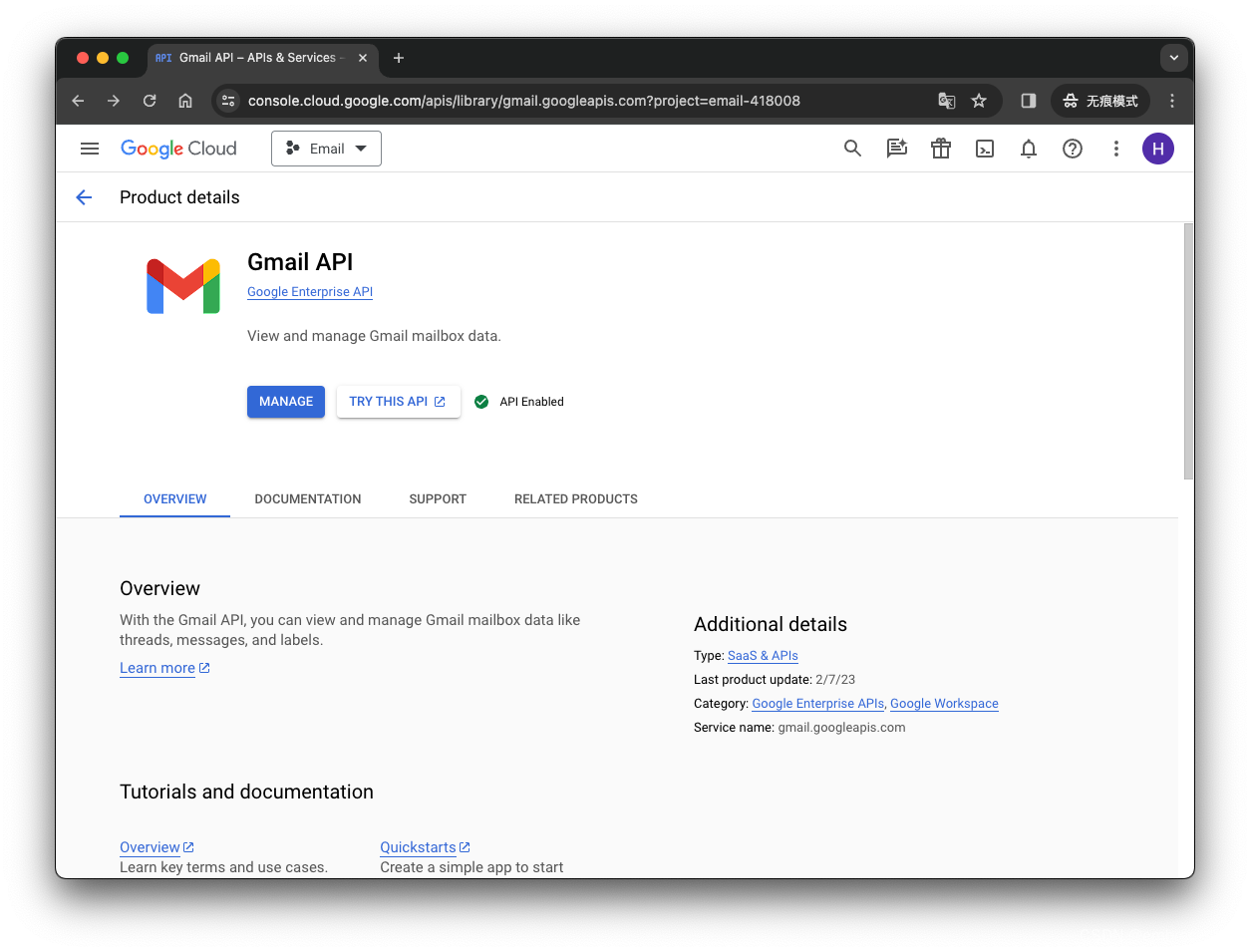Click the incognito 无痕模式 indicator
Screen dimensions: 1250x952
pyautogui.click(x=1100, y=101)
